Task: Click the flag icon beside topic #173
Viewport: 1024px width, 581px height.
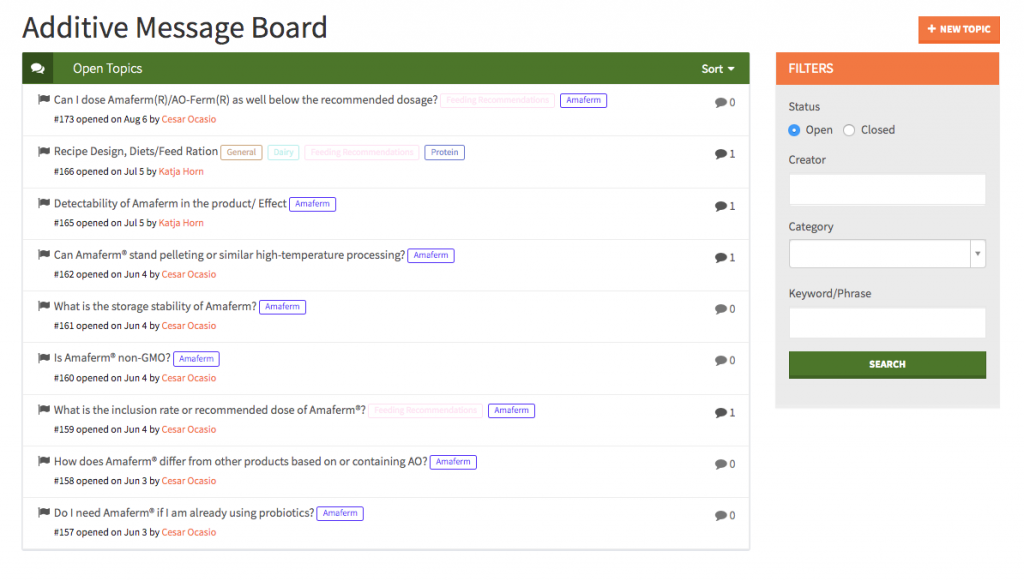Action: point(44,99)
